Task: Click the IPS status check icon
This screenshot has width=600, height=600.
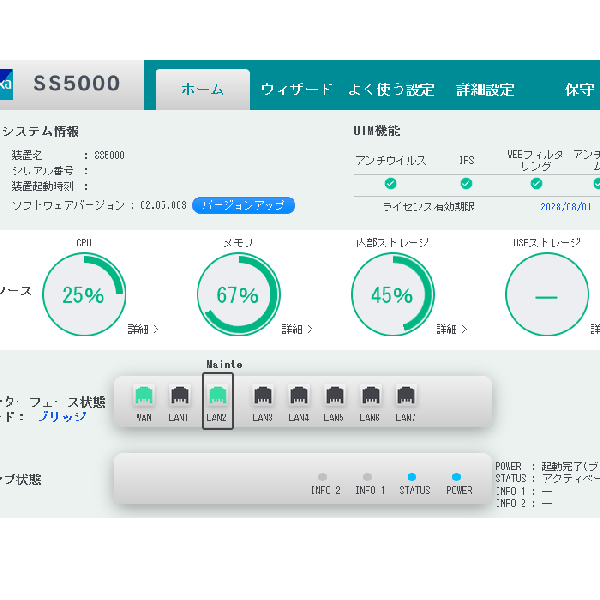Action: pyautogui.click(x=466, y=184)
